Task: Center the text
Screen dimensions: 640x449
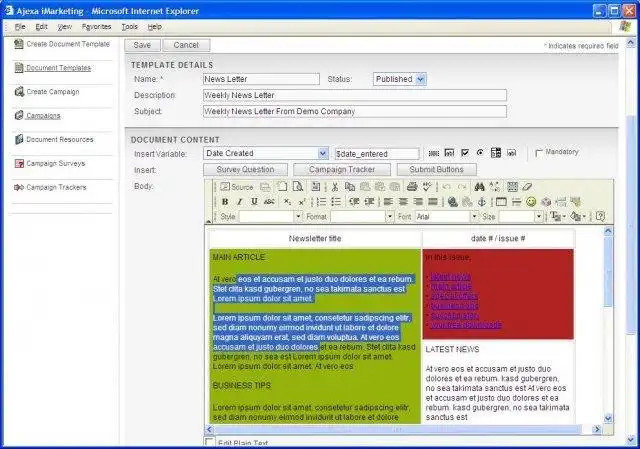Action: [403, 202]
